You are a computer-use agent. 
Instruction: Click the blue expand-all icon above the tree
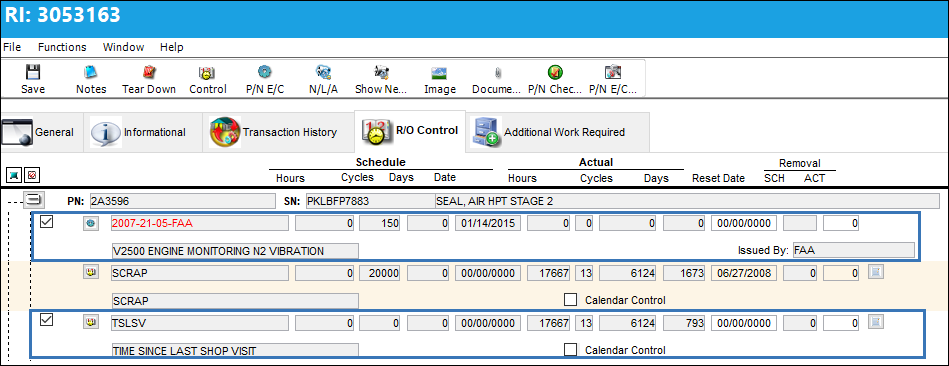tap(13, 175)
